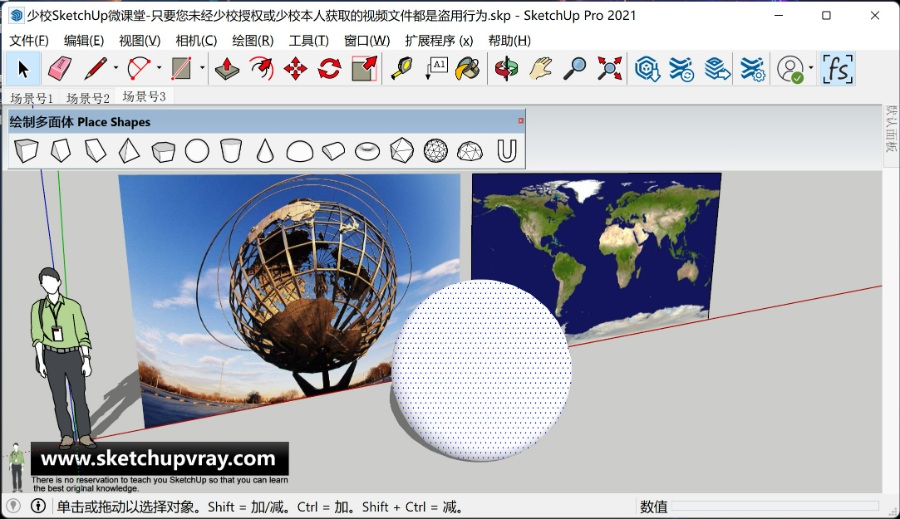Click the fs fullscreen plugin icon

[837, 69]
